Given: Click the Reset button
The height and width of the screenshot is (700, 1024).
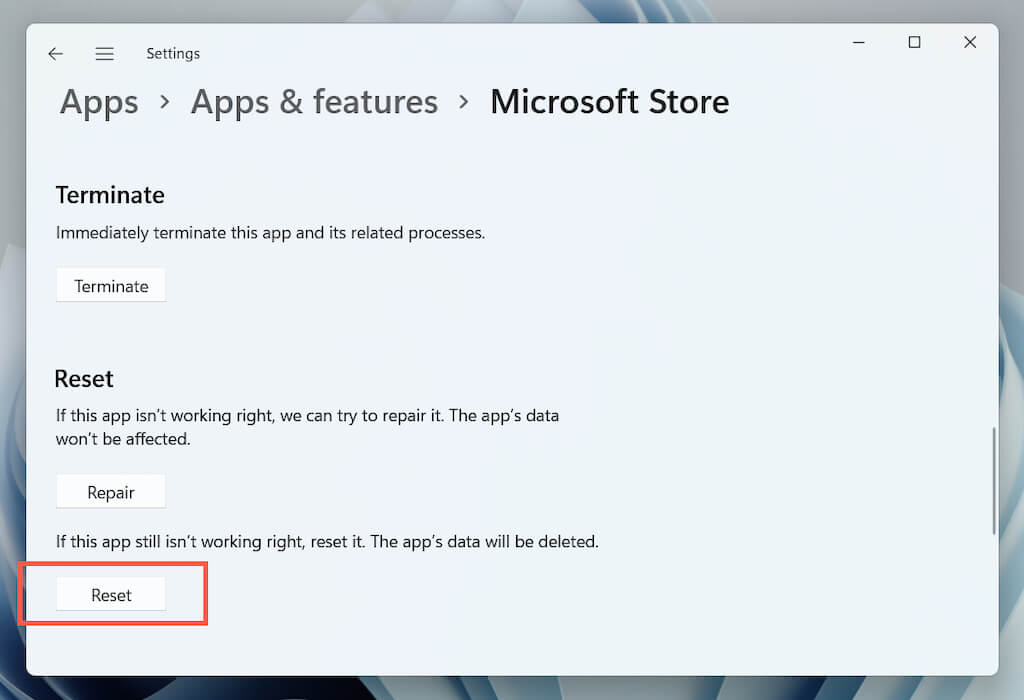Looking at the screenshot, I should click(111, 595).
